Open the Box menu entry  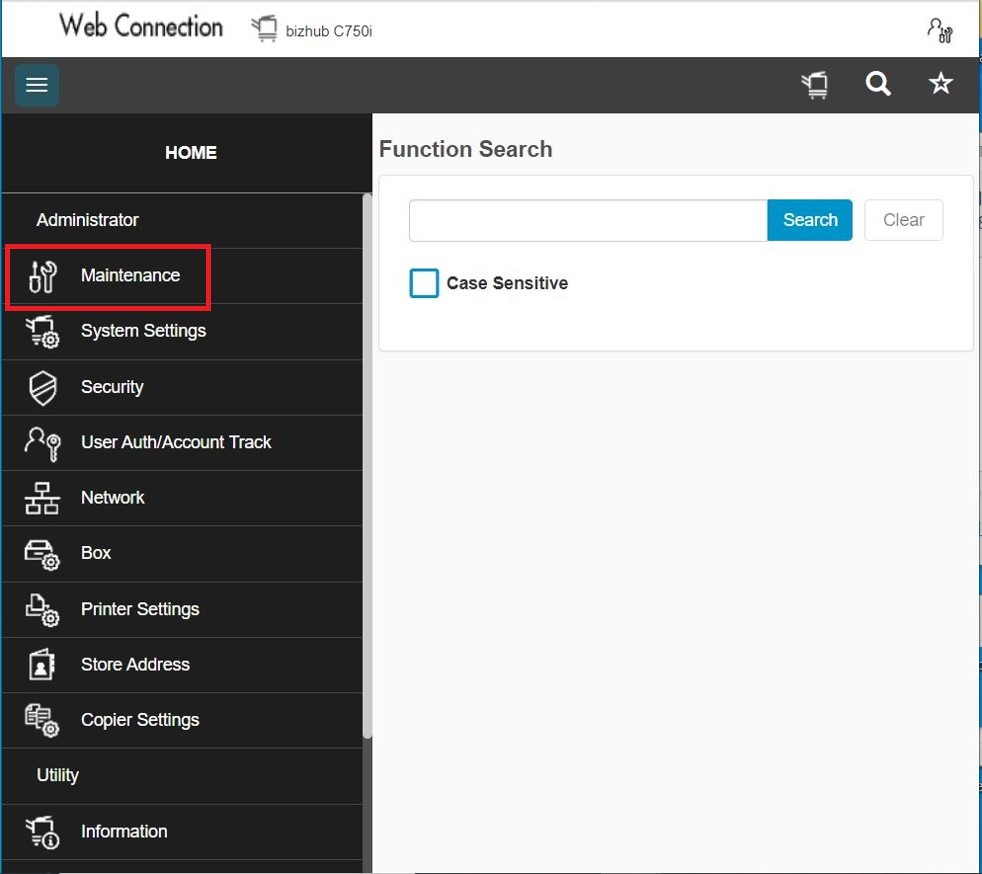[96, 553]
